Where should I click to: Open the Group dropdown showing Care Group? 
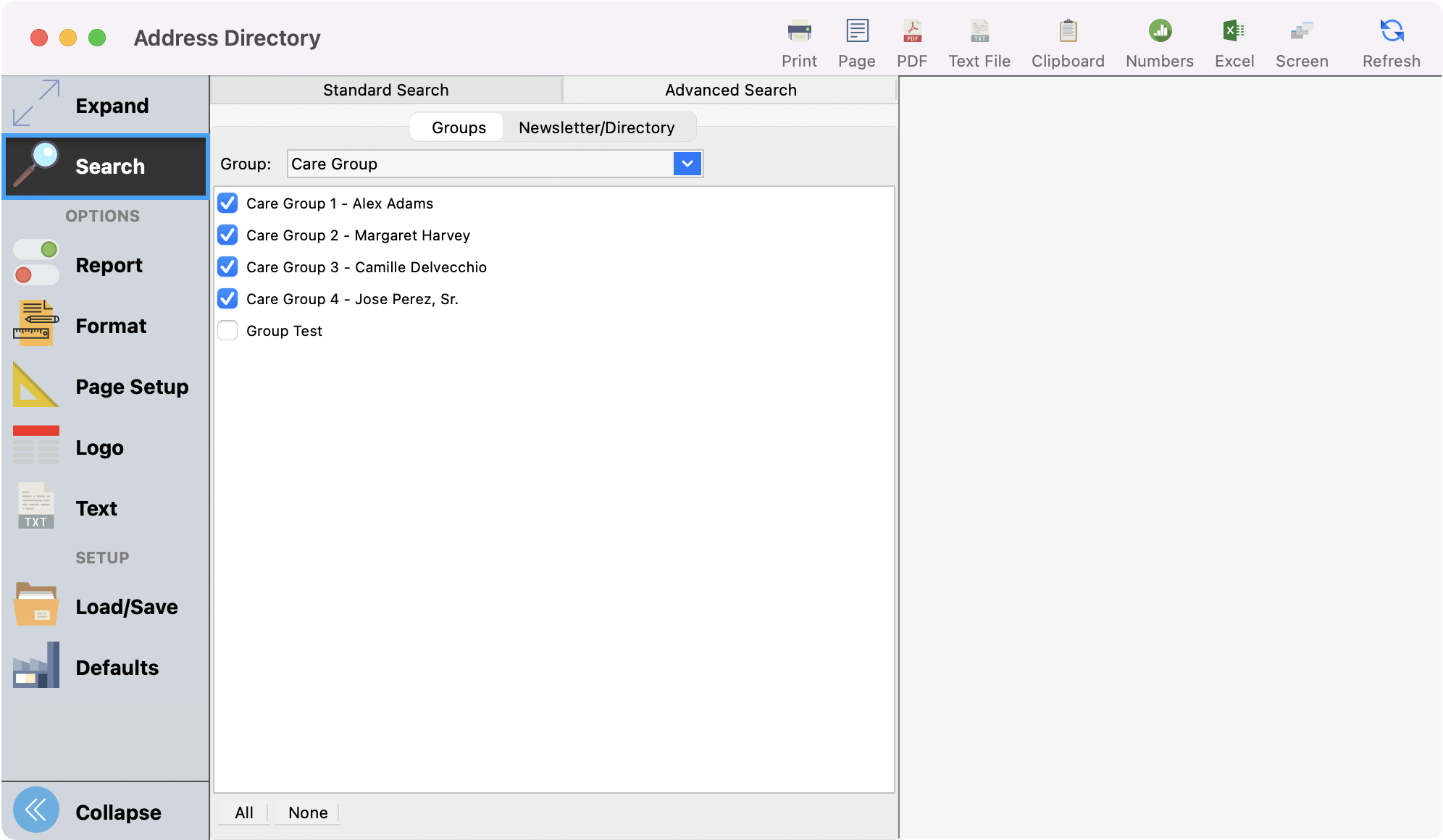click(687, 164)
